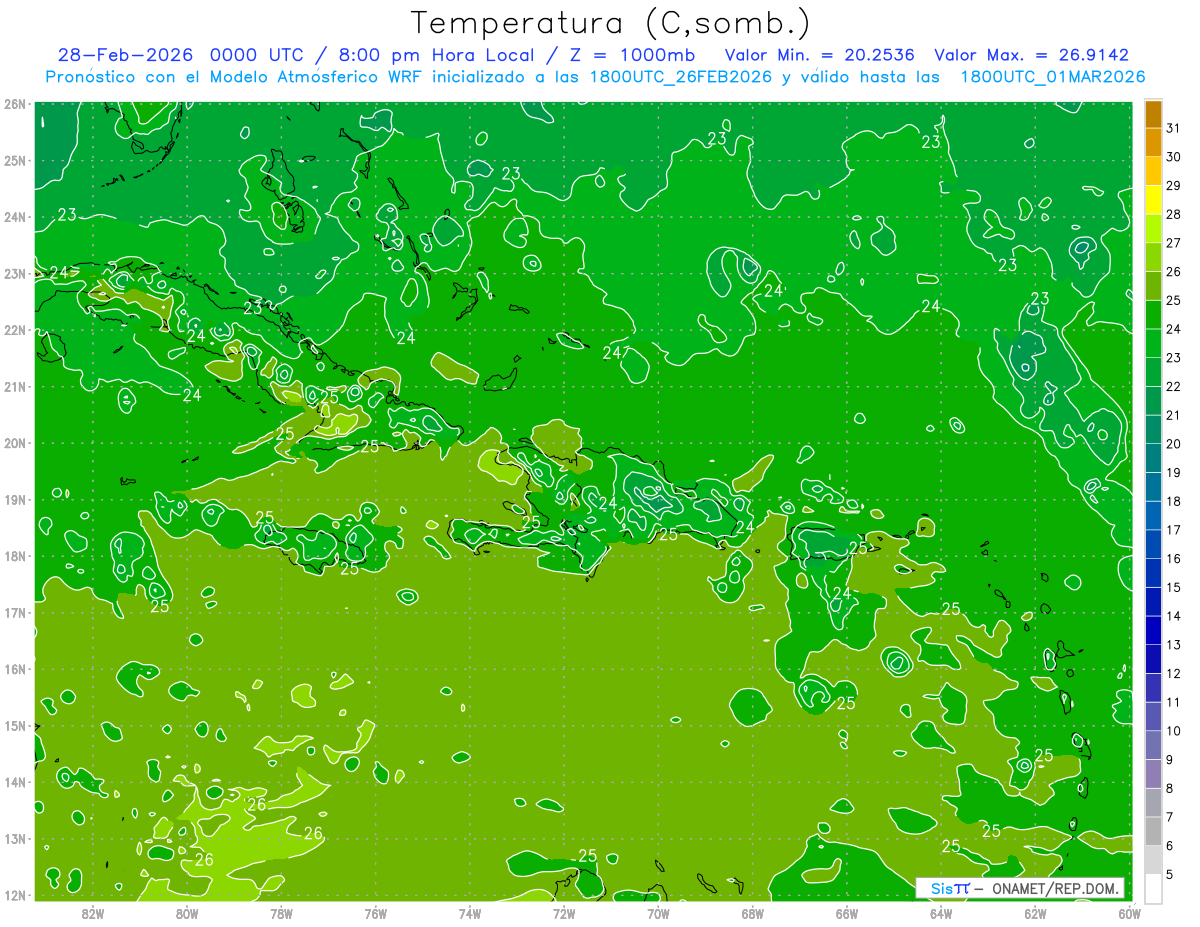This screenshot has height=927, width=1200.
Task: Select 'Valor Min. = 20.2536' text
Action: tap(820, 56)
